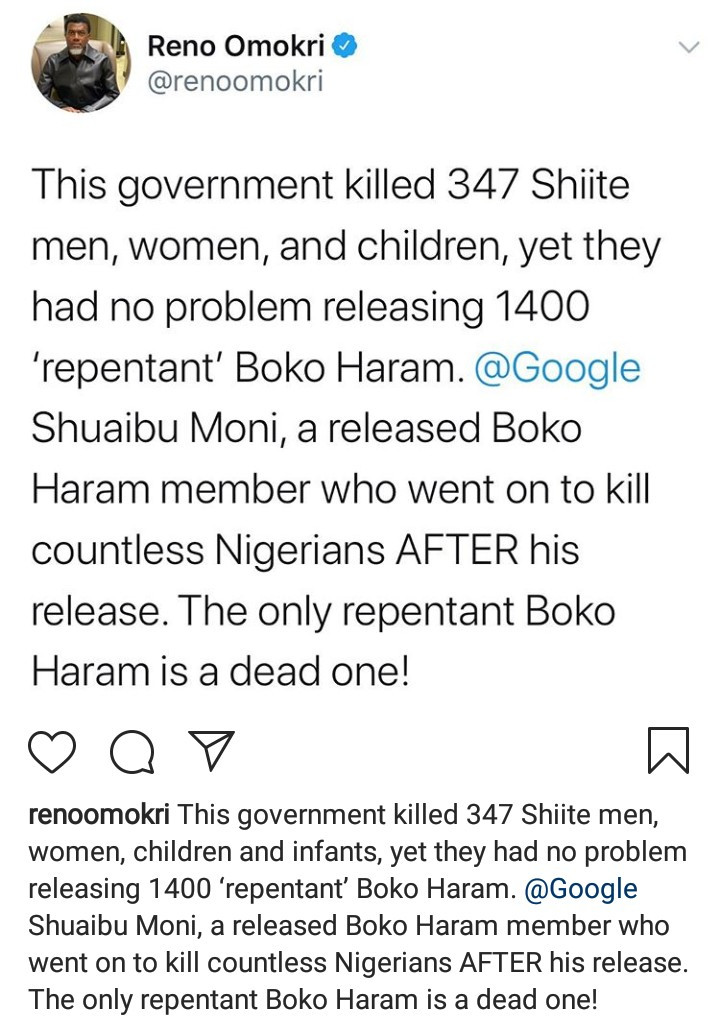Click the tweet's first line "This government killed 347 Shiite"
Image resolution: width=720 pixels, height=1023 pixels.
coord(330,185)
